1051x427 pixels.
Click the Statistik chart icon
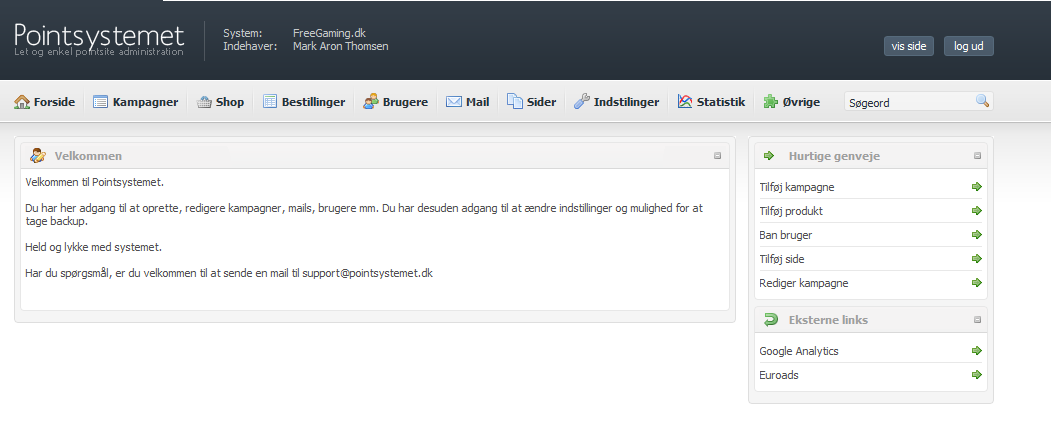click(x=684, y=102)
